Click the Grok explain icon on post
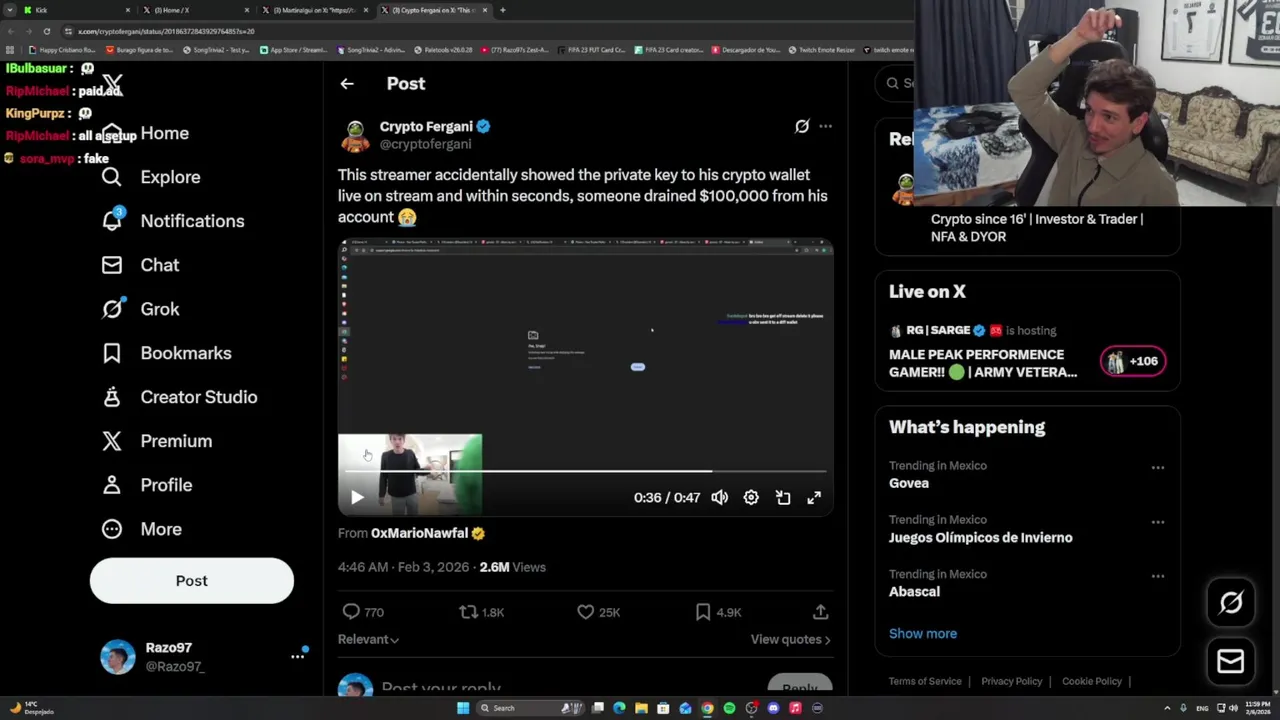 pos(802,126)
